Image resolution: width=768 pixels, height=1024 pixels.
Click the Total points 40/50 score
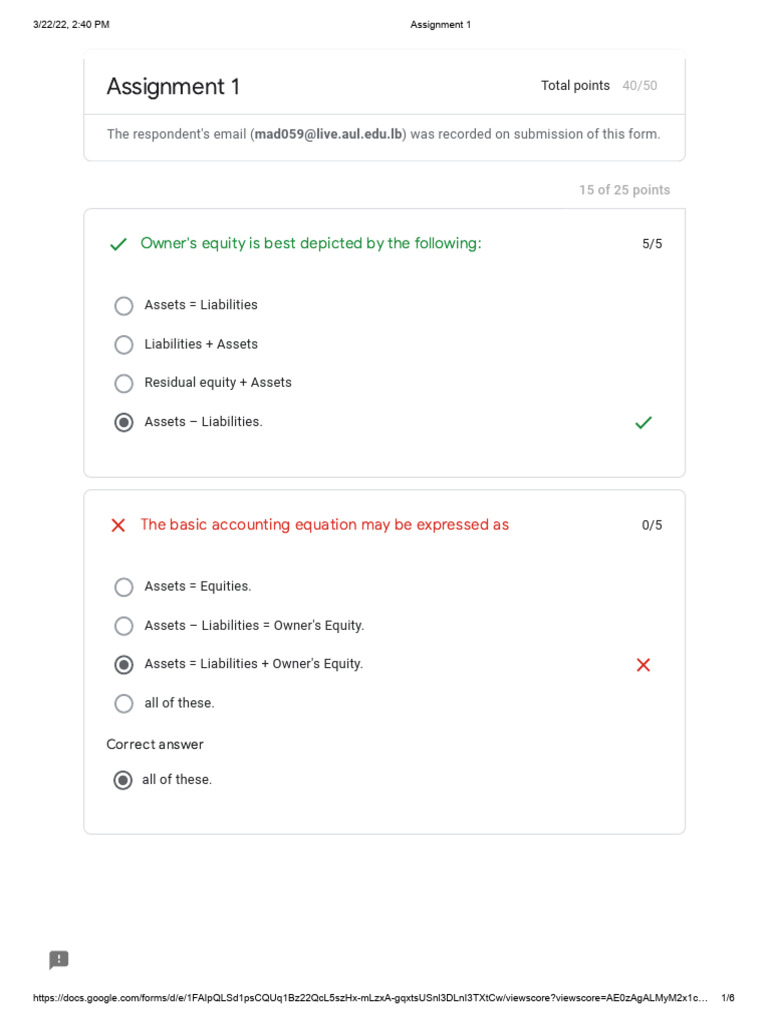pos(599,86)
